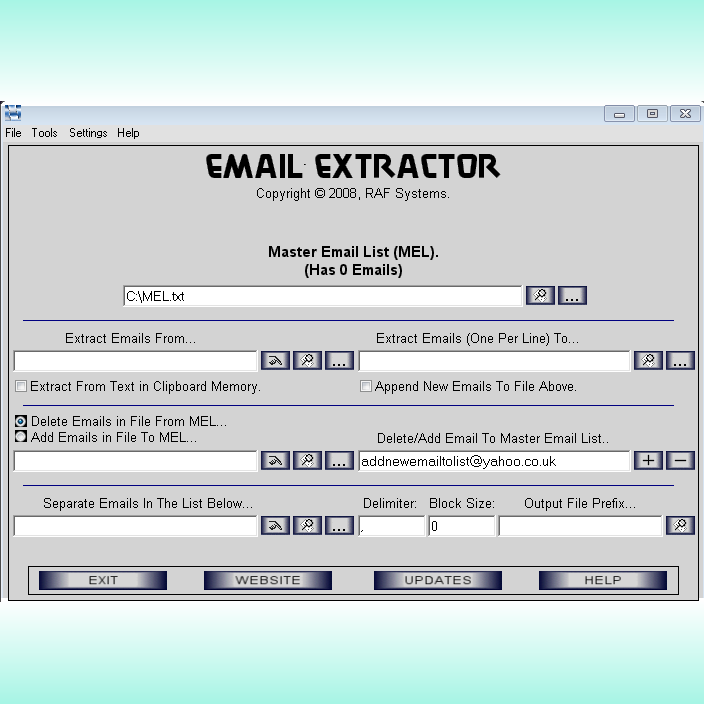Click the view icon beside the Extract Emails From field
The width and height of the screenshot is (704, 704).
307,361
